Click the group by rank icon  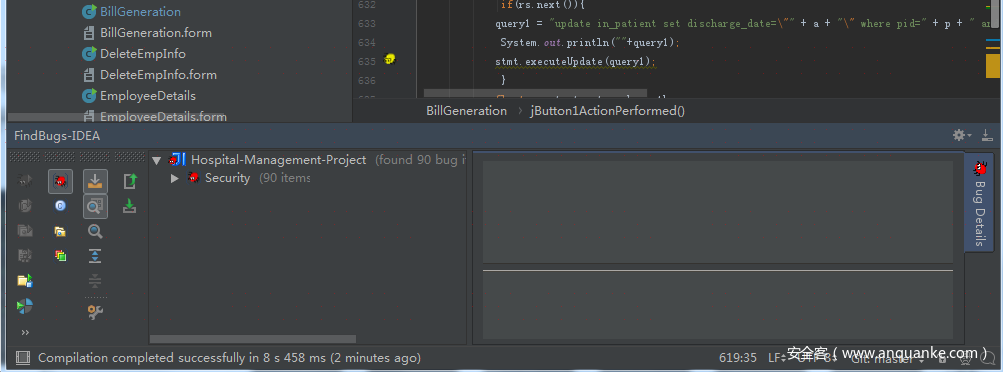tap(60, 256)
